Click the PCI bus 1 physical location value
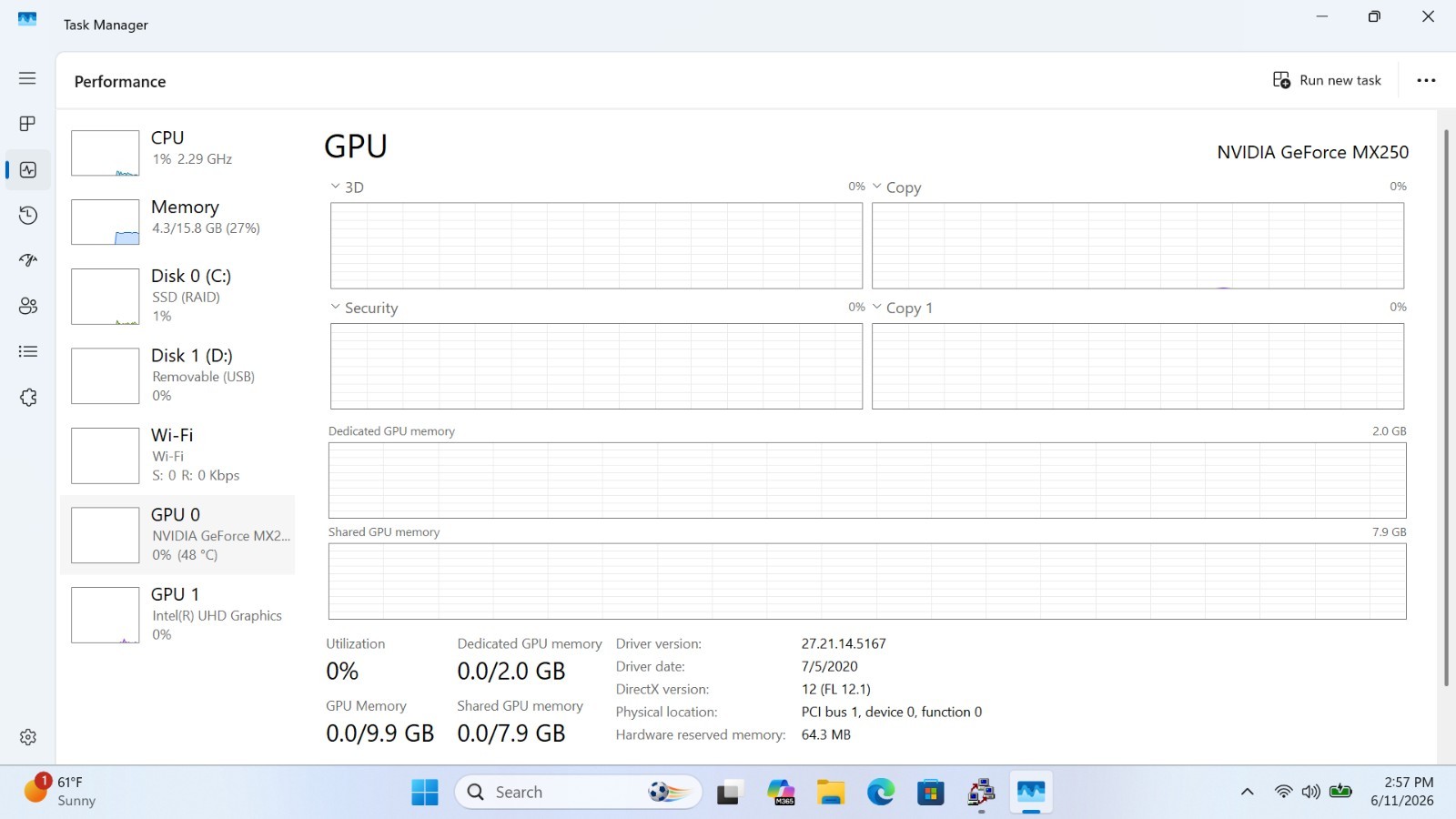 click(892, 712)
